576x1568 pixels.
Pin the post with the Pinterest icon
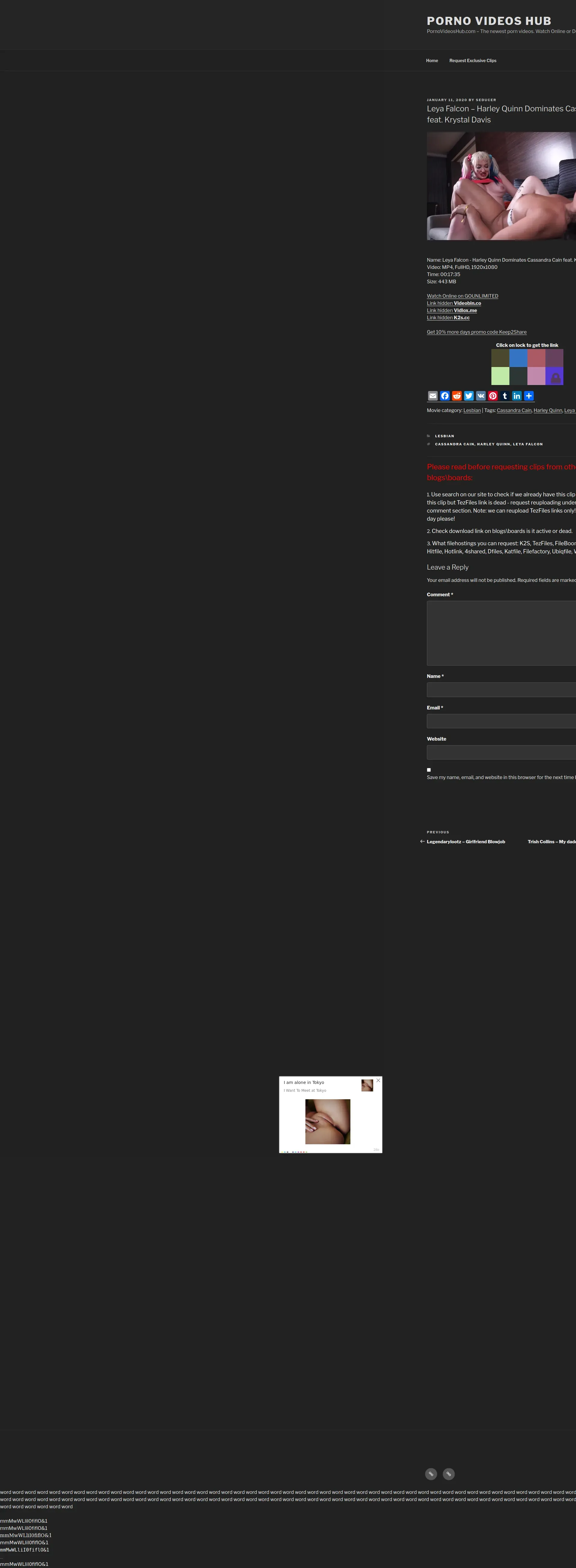tap(493, 396)
